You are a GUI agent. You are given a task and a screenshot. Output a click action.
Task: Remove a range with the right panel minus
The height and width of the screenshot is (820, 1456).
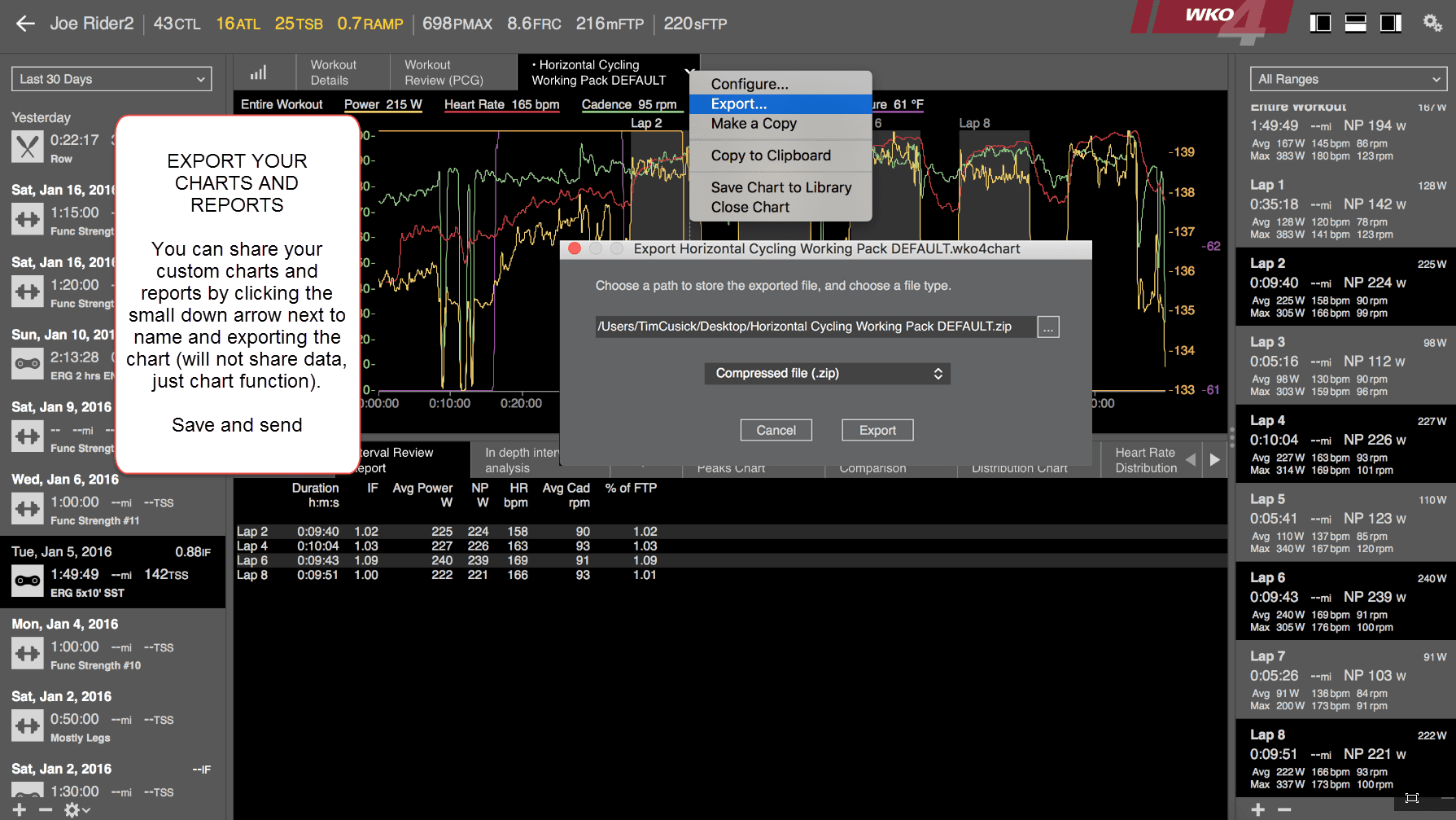1284,809
